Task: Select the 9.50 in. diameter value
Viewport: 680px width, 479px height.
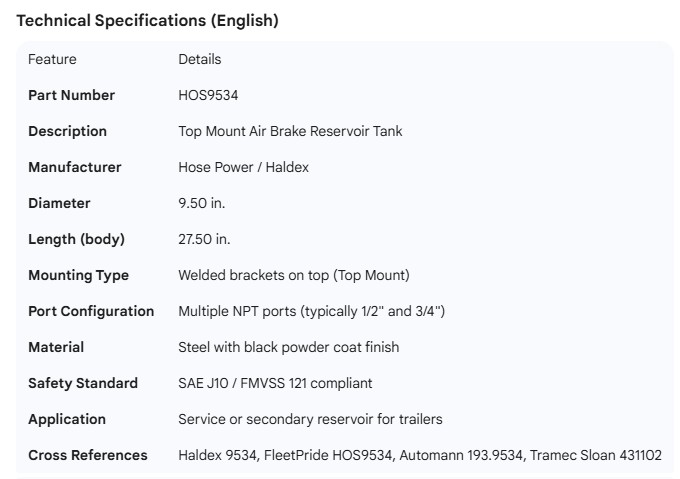Action: click(x=201, y=203)
